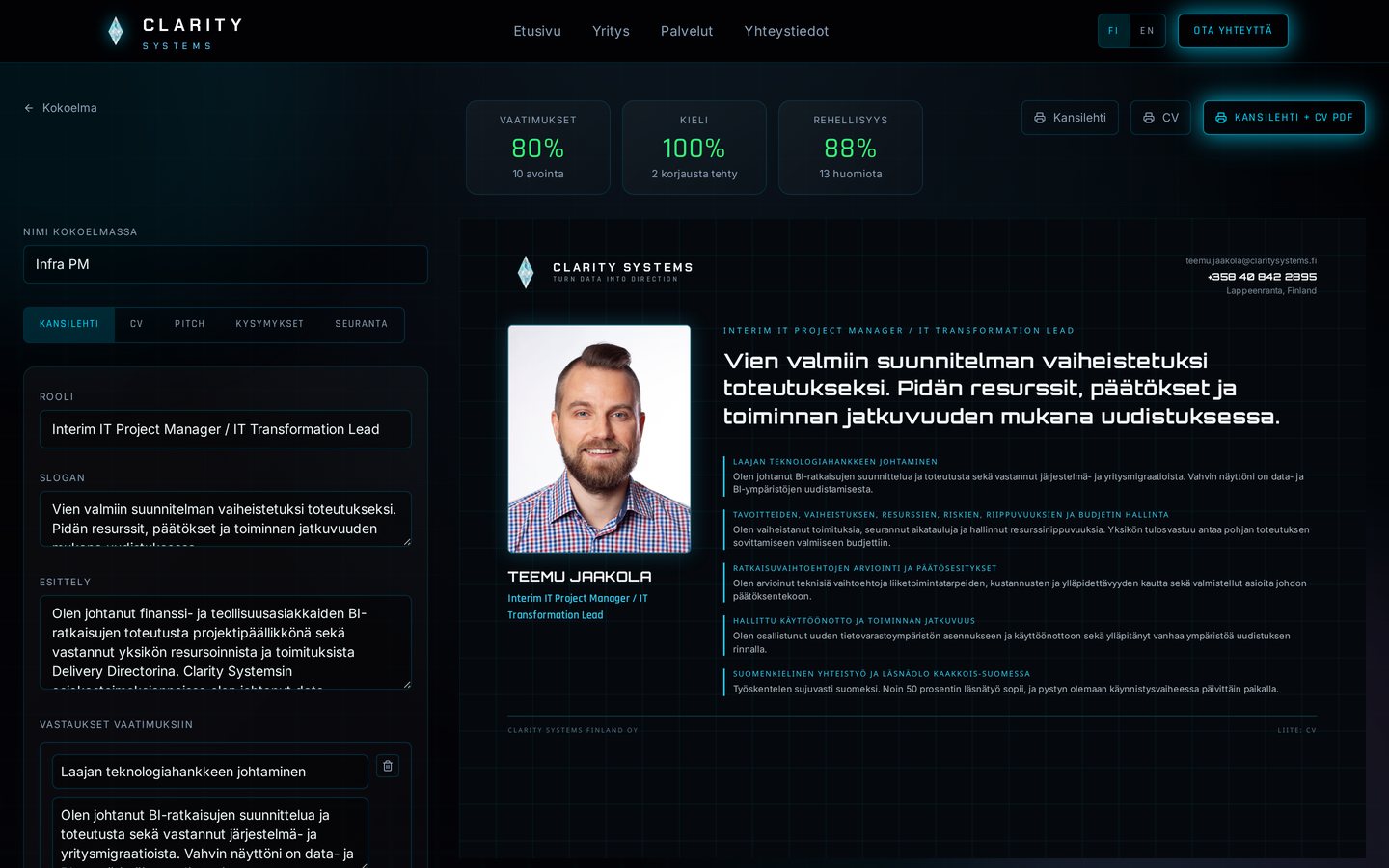This screenshot has width=1389, height=868.
Task: Navigate to Palvelut
Action: (x=687, y=31)
